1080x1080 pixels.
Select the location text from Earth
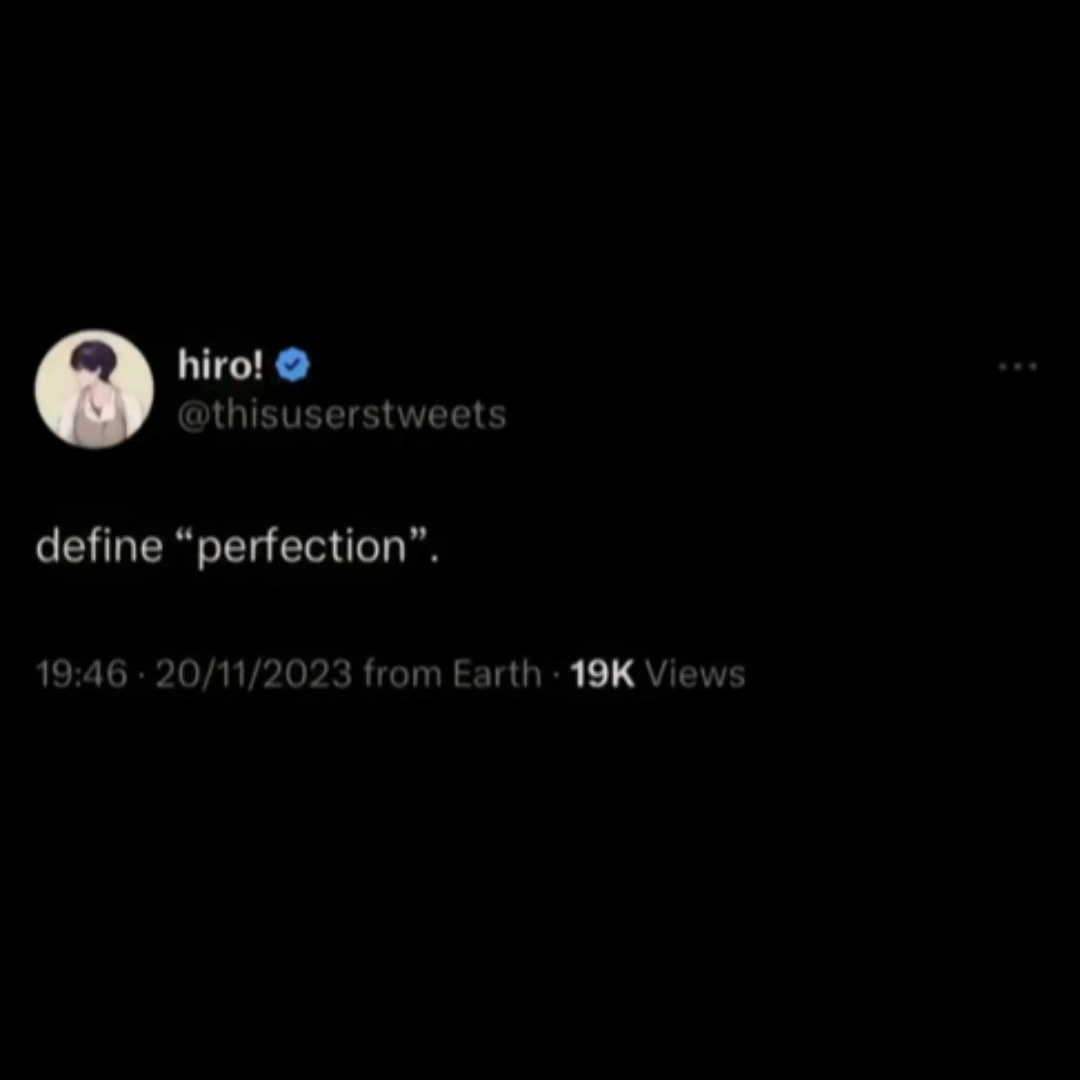(x=450, y=673)
